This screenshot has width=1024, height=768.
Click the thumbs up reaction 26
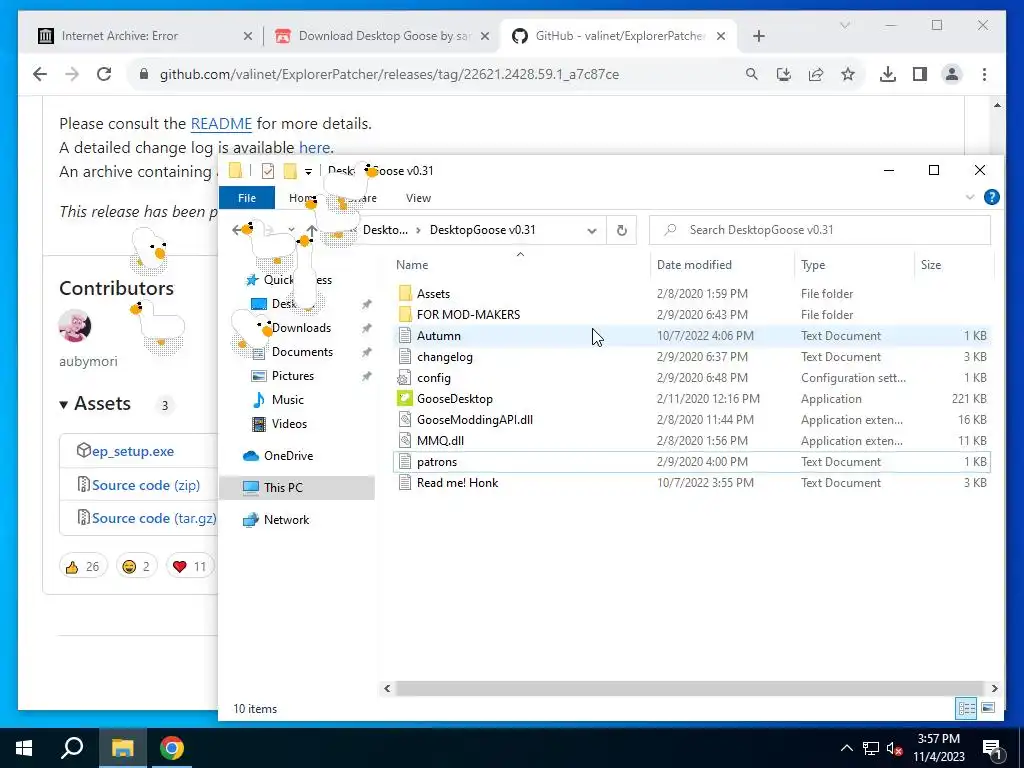(x=82, y=566)
